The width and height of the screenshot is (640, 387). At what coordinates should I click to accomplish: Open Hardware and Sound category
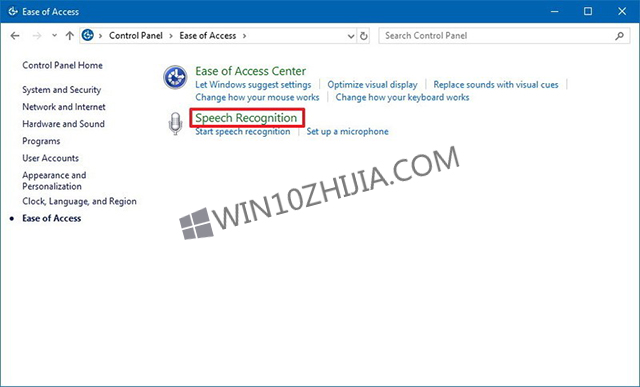pyautogui.click(x=63, y=124)
